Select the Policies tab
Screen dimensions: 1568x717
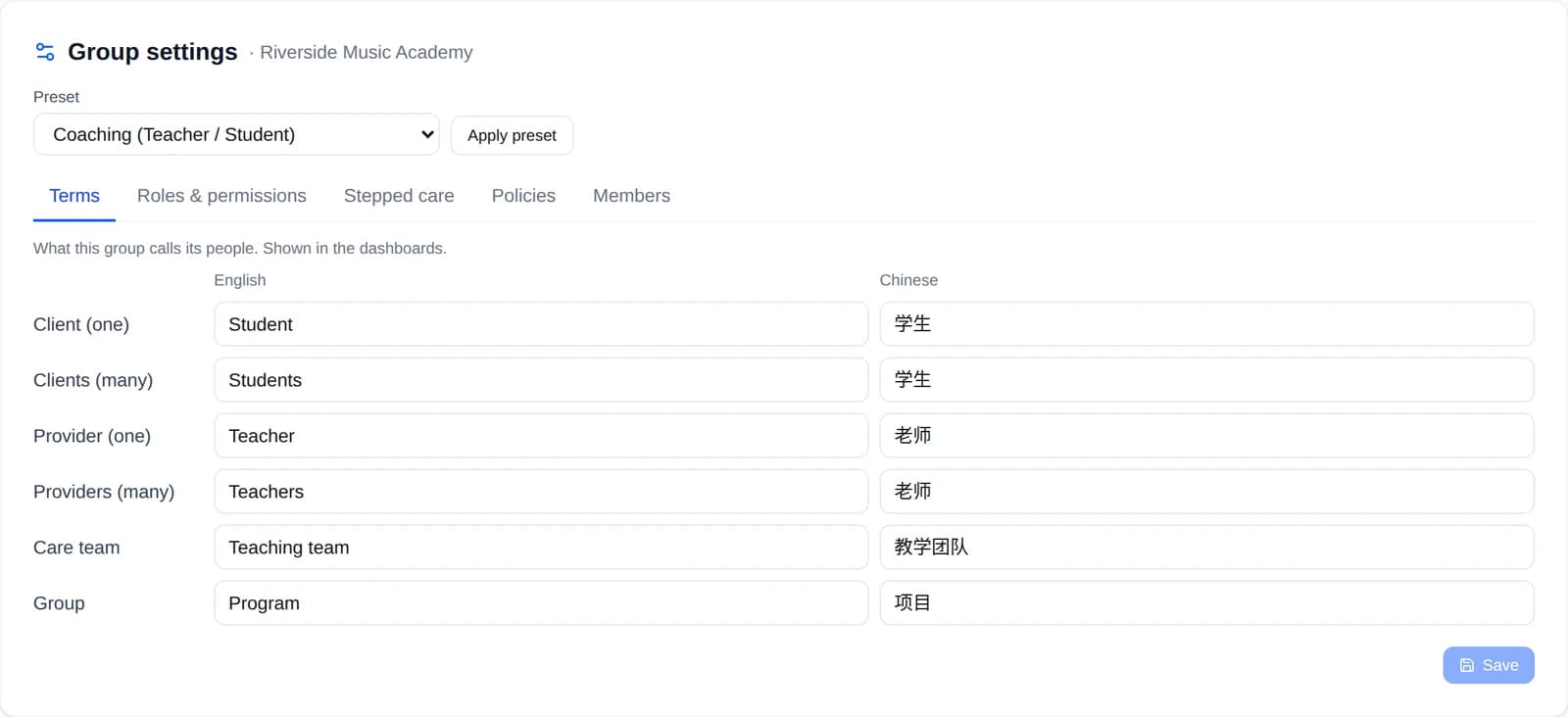pyautogui.click(x=523, y=196)
